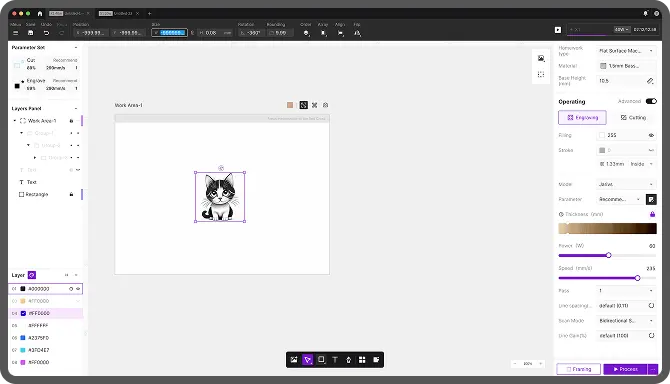Select the Text tool in bottom toolbar
670x384 pixels.
point(335,360)
